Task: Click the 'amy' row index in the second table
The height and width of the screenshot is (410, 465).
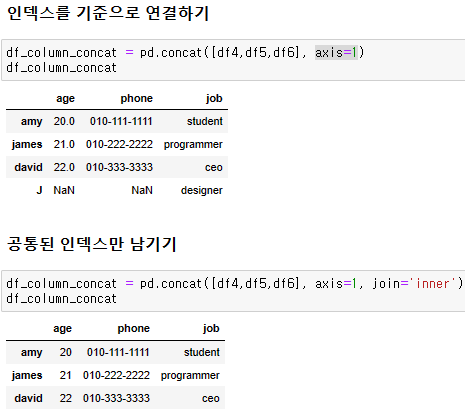Action: [32, 352]
